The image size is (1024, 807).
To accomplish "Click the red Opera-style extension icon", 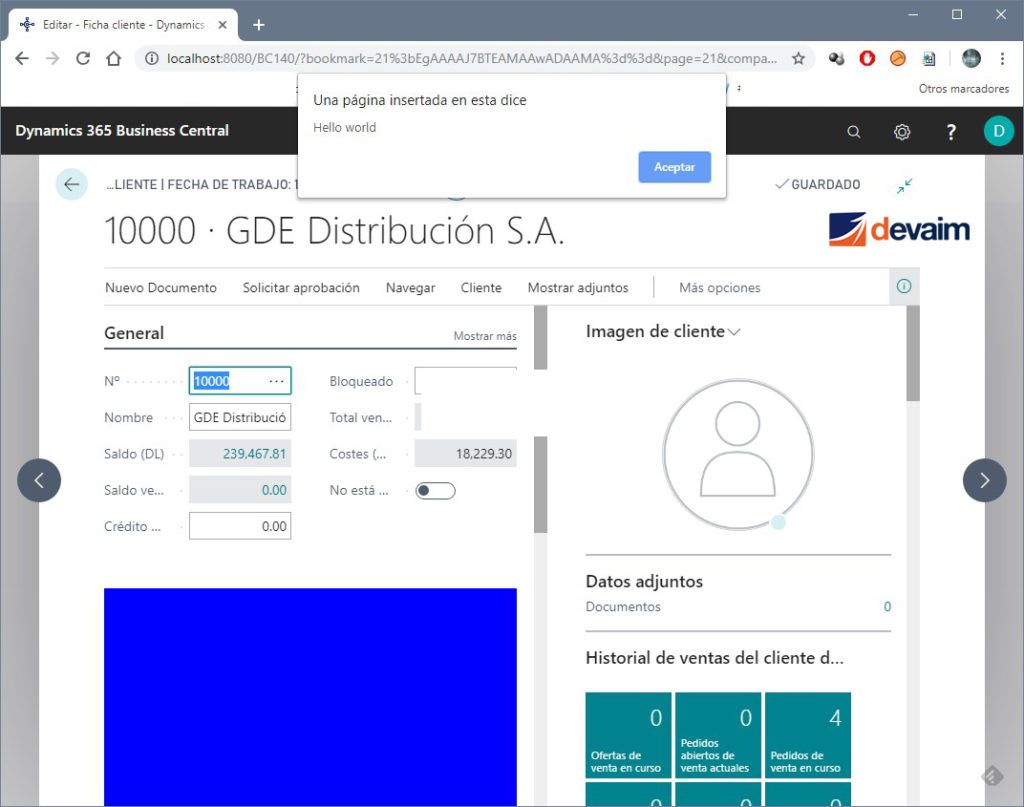I will coord(867,59).
